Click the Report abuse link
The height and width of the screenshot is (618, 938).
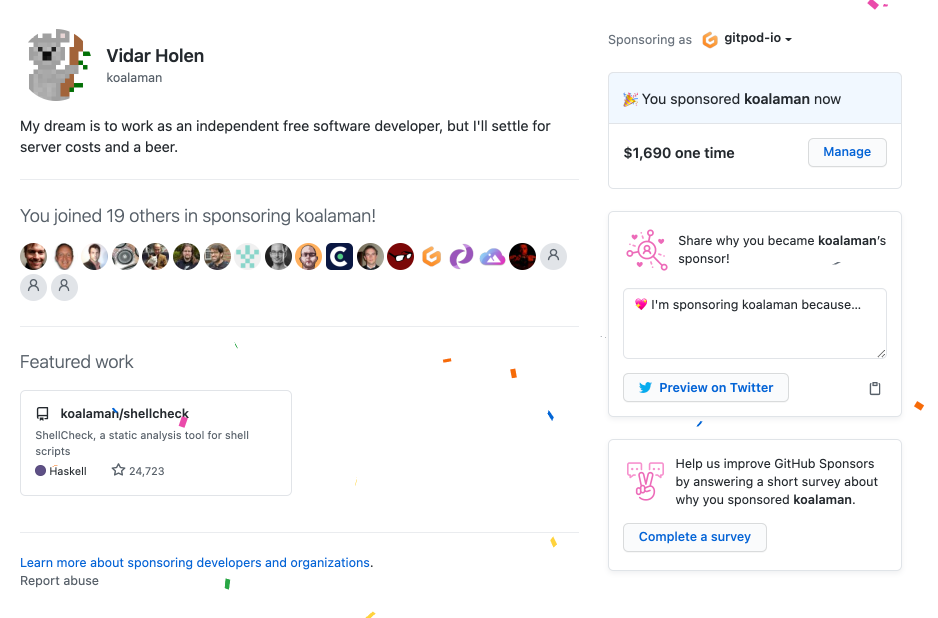coord(59,581)
